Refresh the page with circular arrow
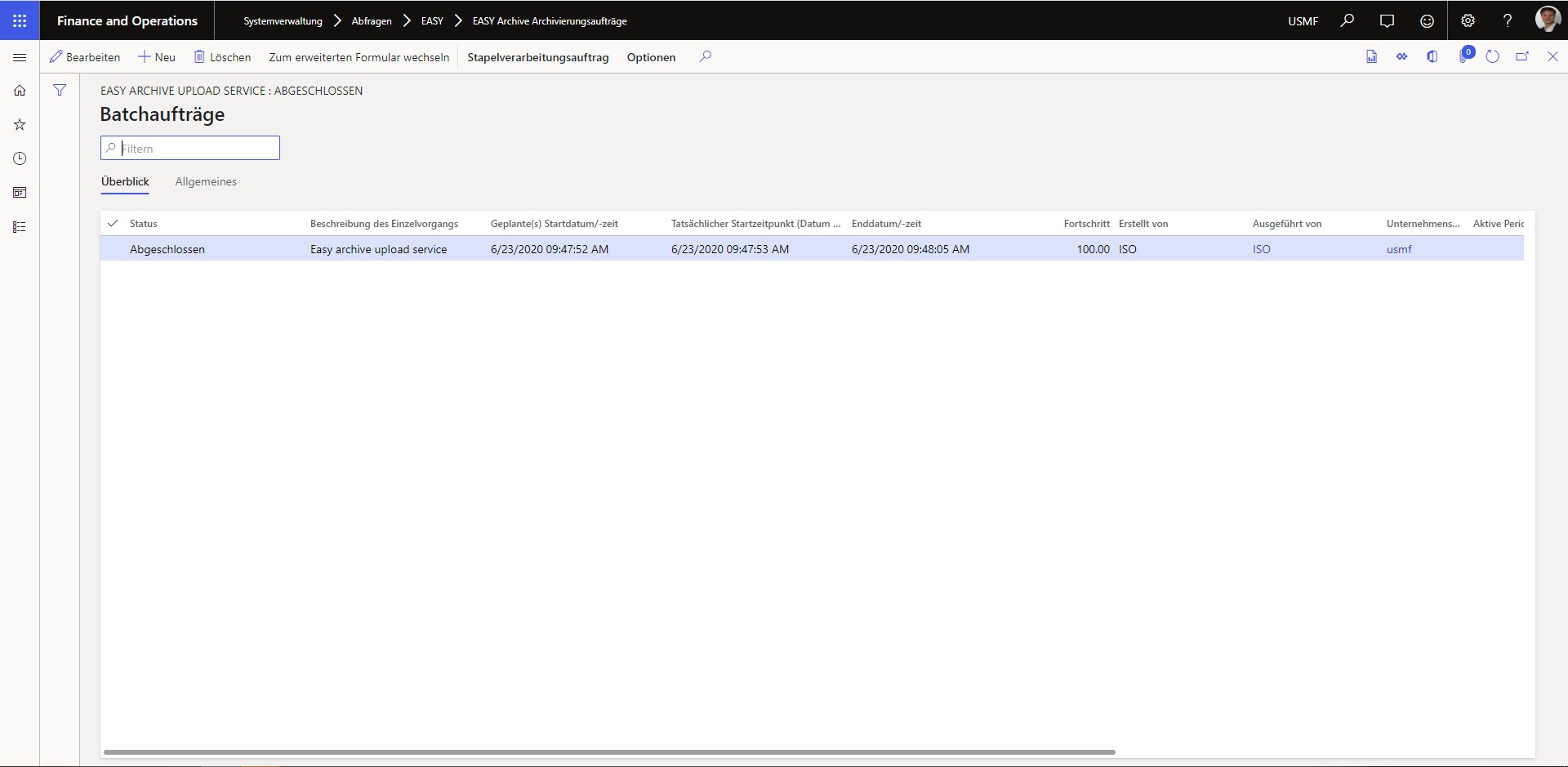1568x767 pixels. coord(1492,57)
